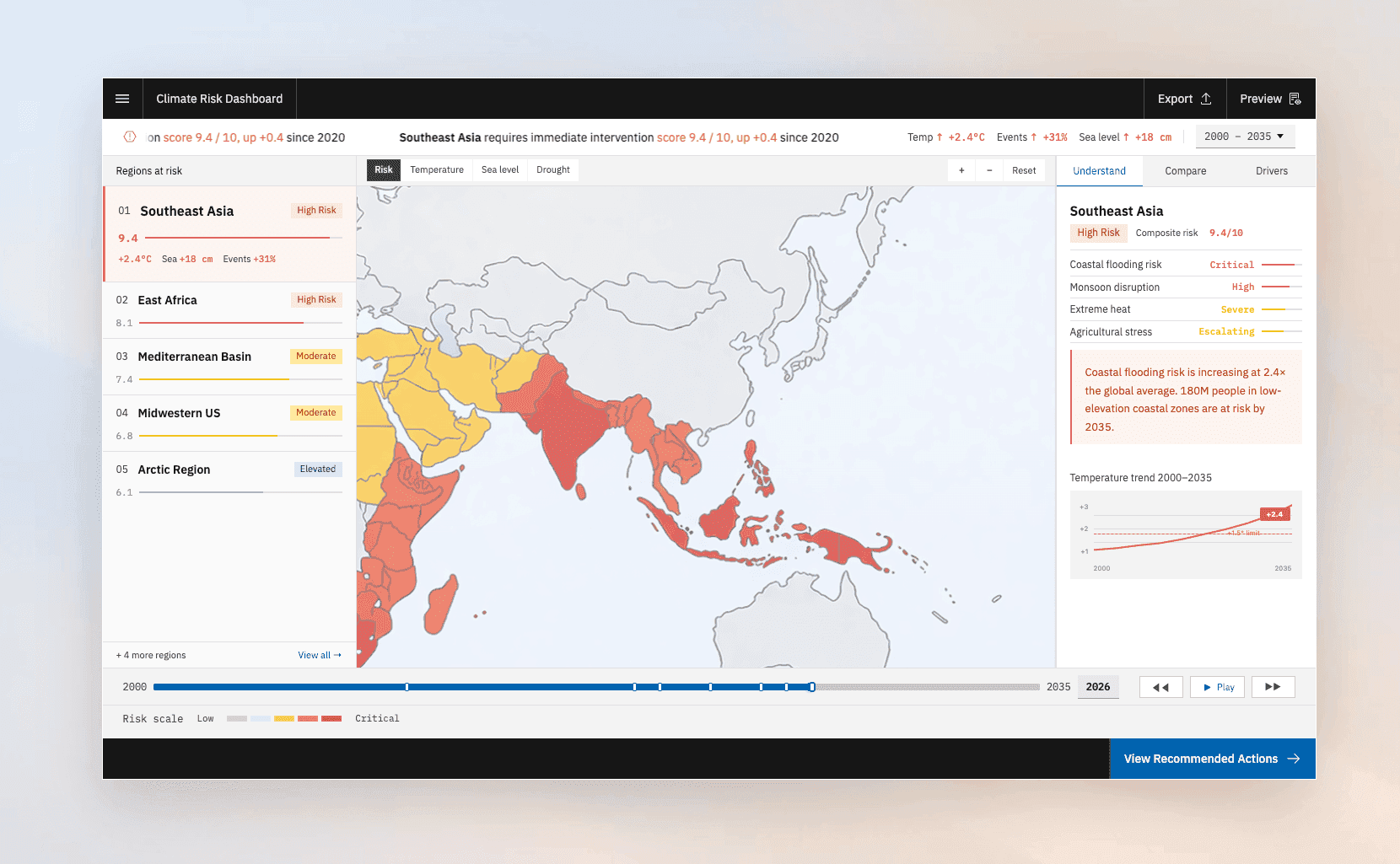Click the 9.4 score on Southeast Asia card
This screenshot has width=1400, height=864.
(128, 239)
